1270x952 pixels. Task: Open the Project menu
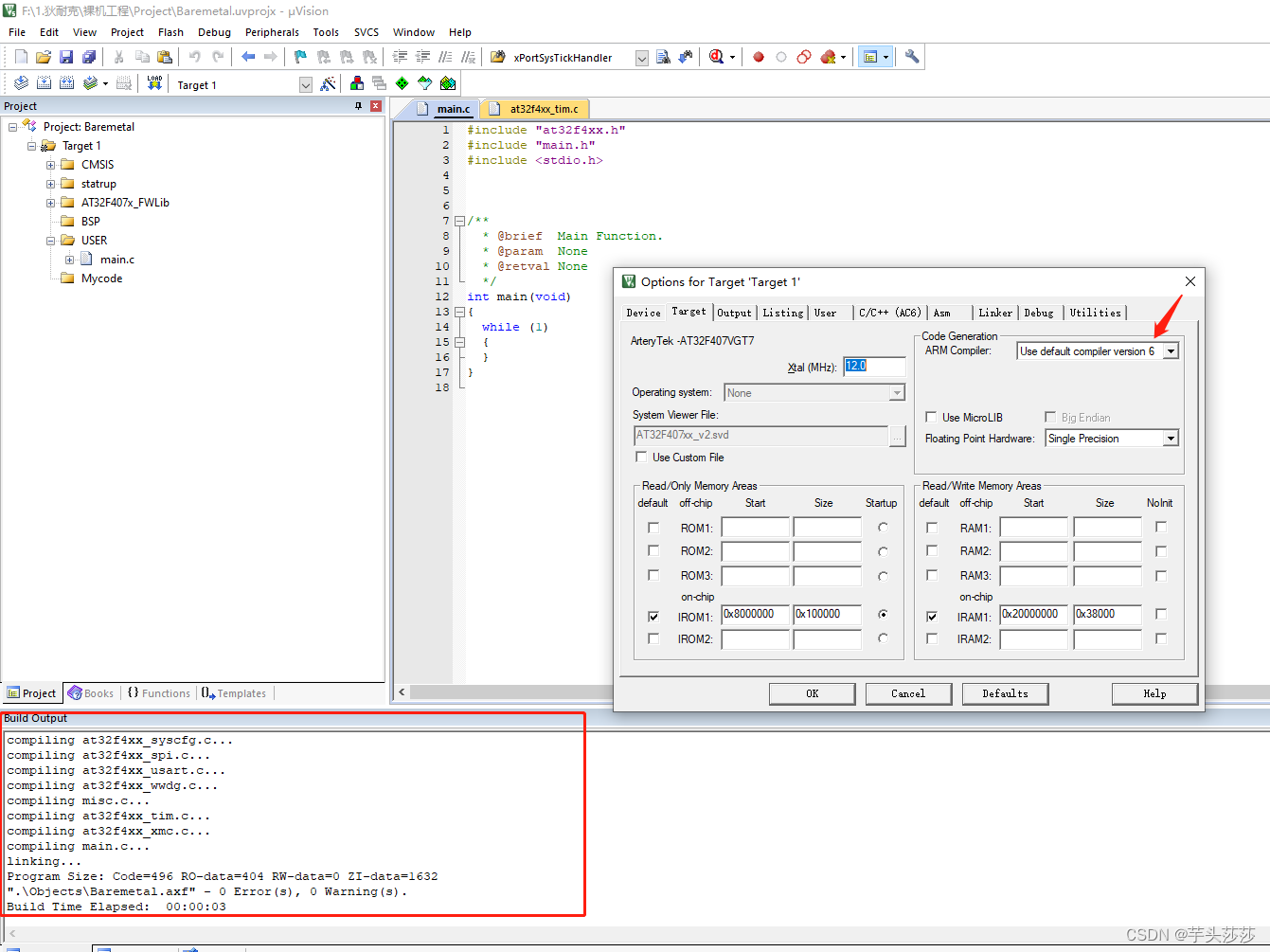(x=127, y=32)
